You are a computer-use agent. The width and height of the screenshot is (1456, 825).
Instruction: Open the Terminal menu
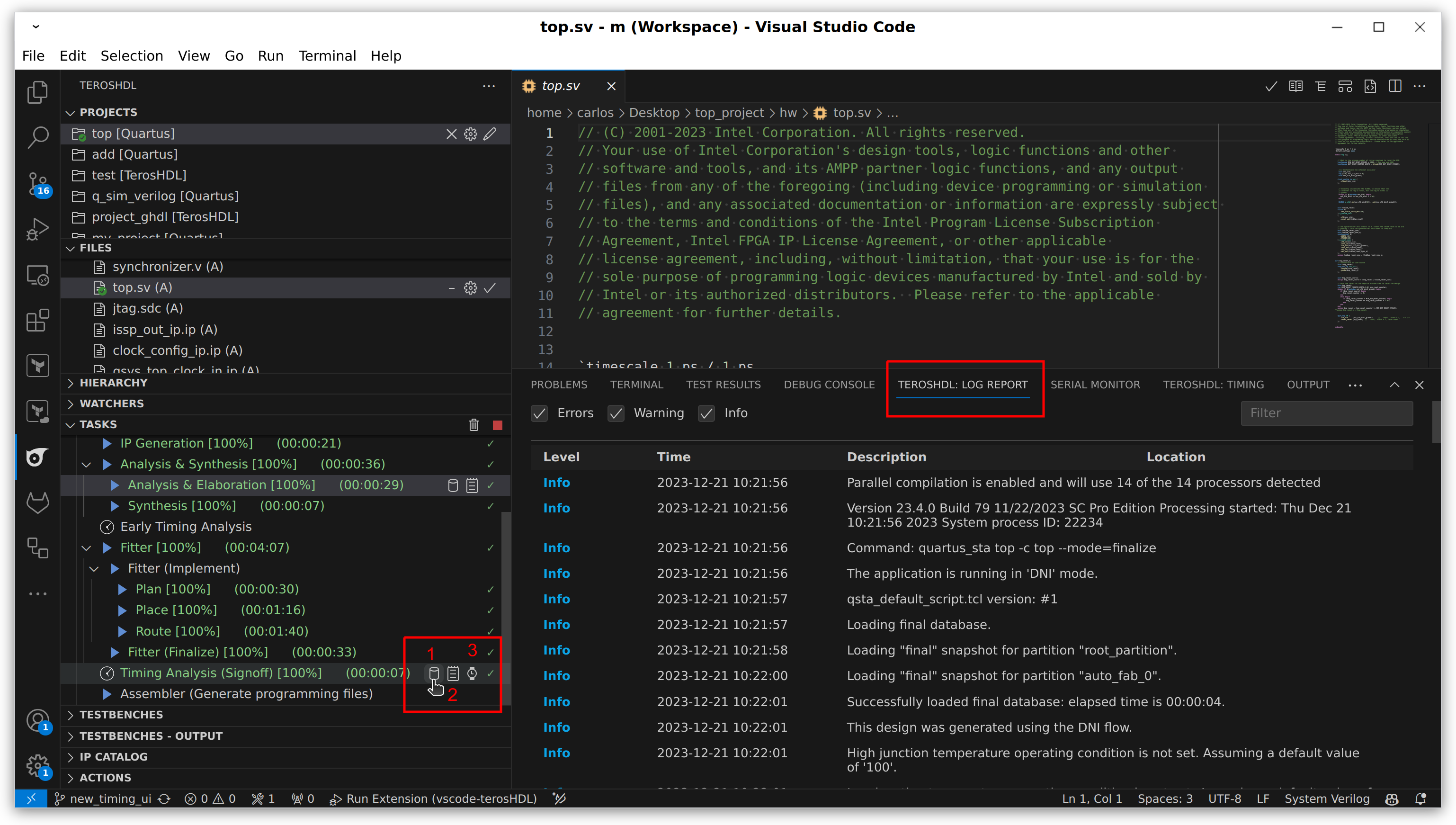(327, 55)
